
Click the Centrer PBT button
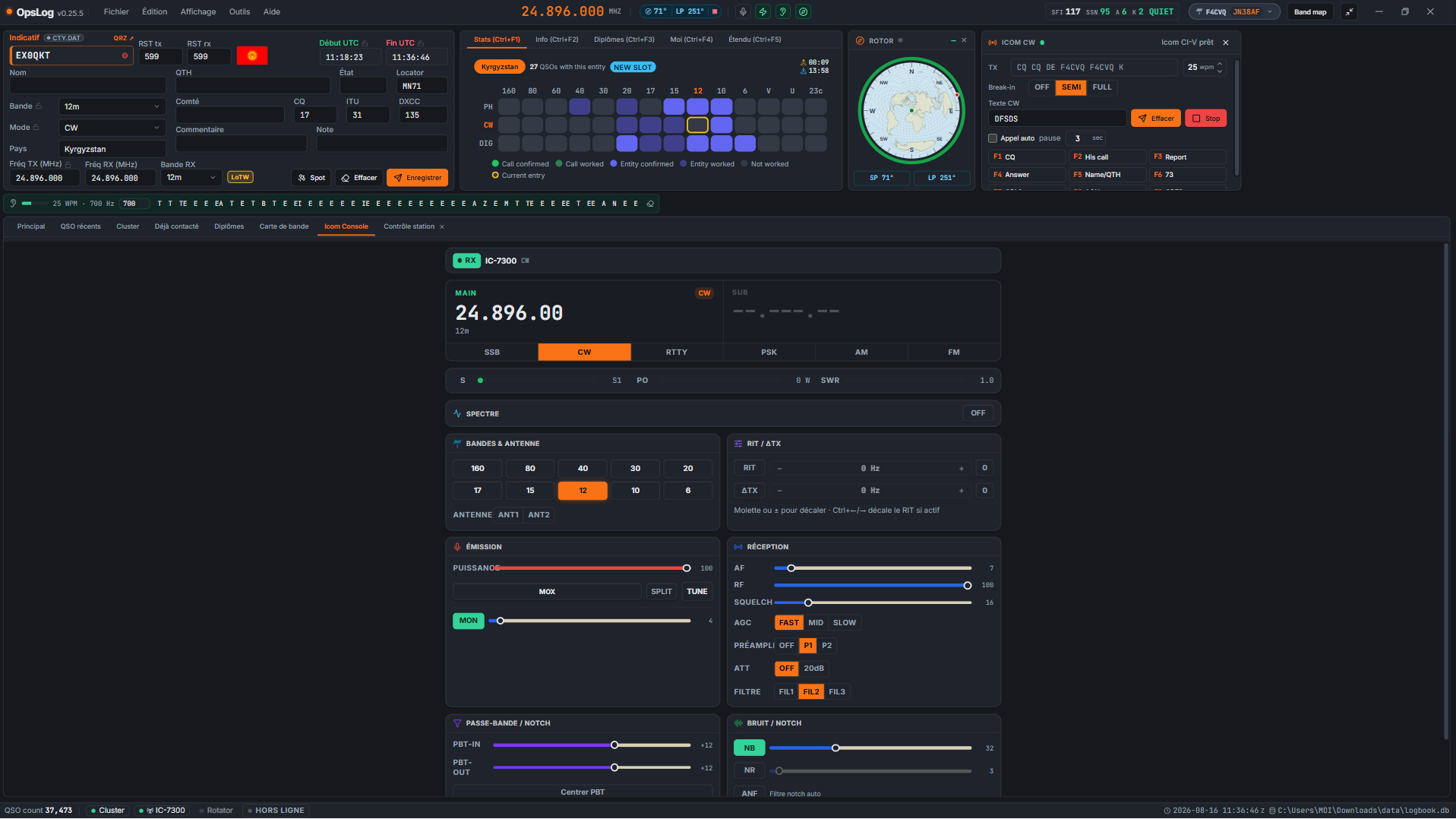pos(583,792)
